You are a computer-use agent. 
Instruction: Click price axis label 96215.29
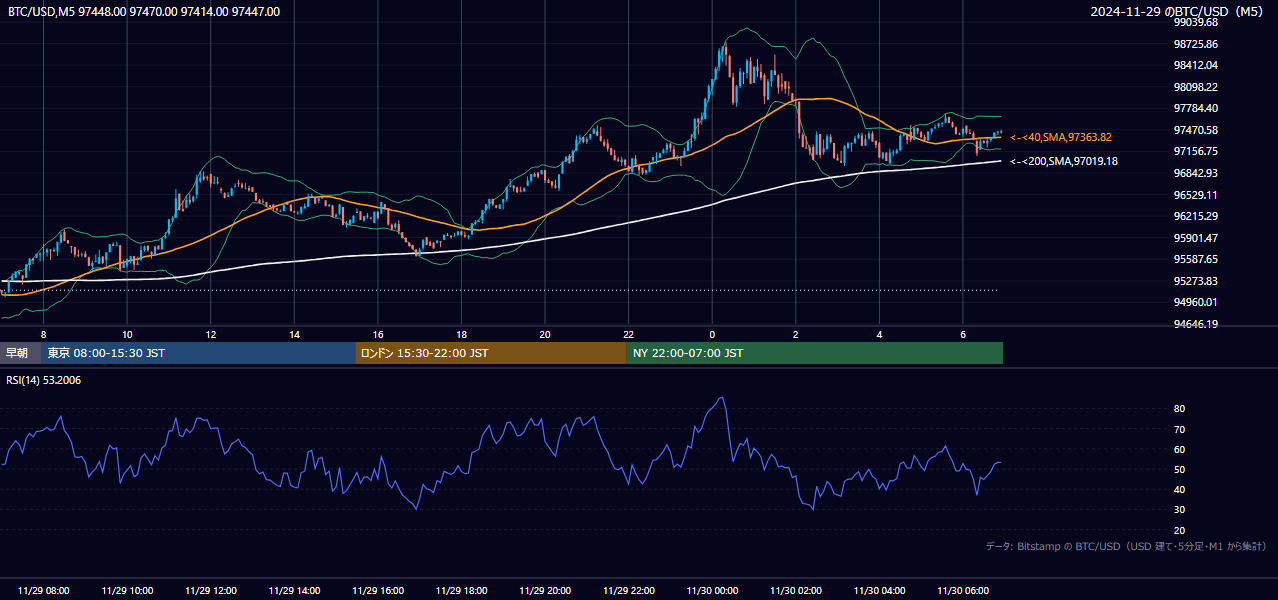1196,216
